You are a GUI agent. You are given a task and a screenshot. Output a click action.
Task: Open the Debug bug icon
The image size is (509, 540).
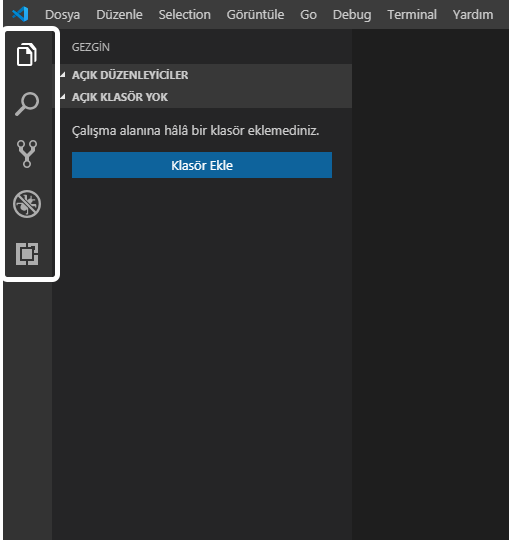[x=27, y=204]
